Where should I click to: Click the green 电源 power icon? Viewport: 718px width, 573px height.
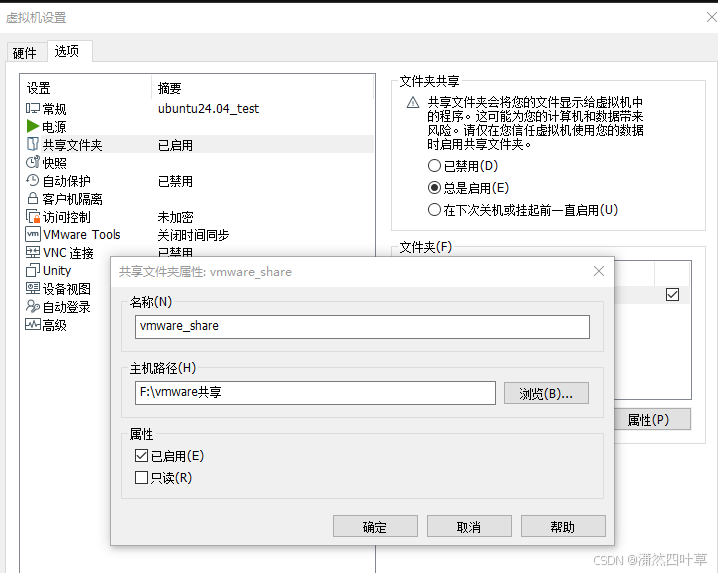click(33, 126)
